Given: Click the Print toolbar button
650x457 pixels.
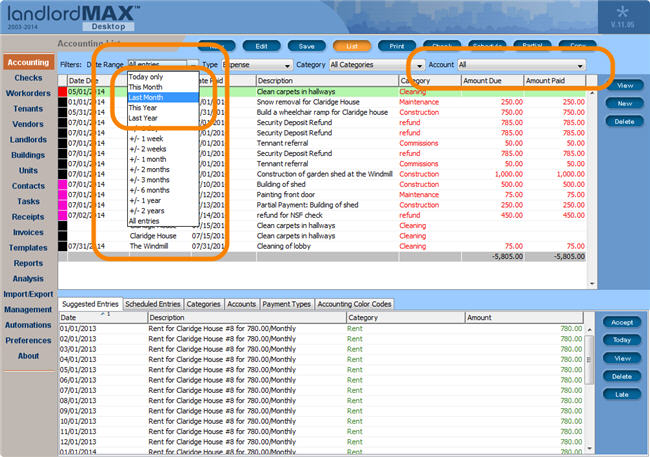Looking at the screenshot, I should (x=397, y=46).
